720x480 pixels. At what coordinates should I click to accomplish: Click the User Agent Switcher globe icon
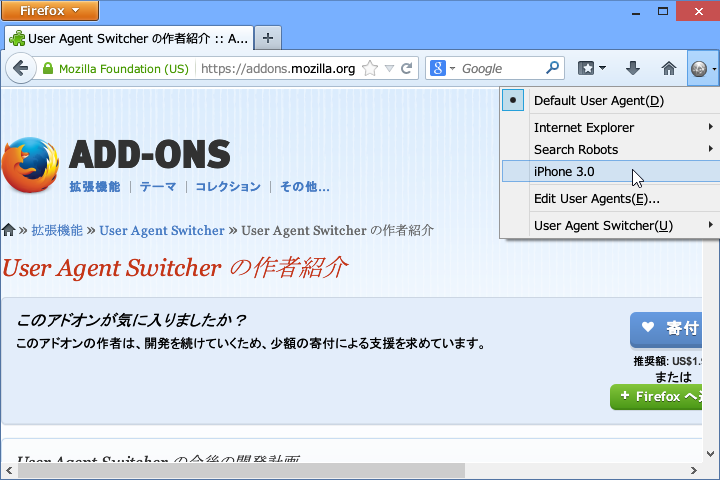click(699, 69)
